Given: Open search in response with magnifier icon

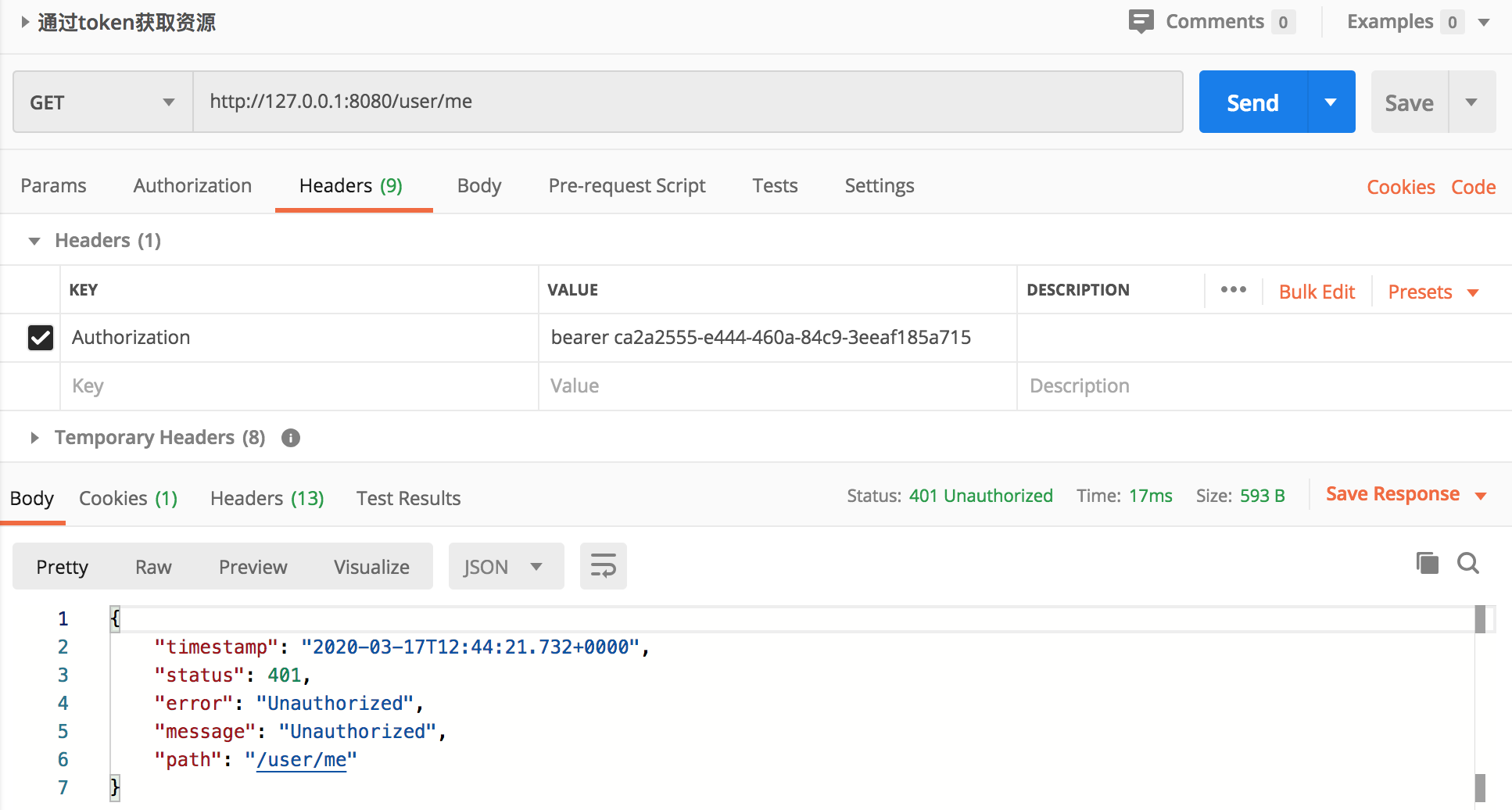Looking at the screenshot, I should coord(1467,563).
